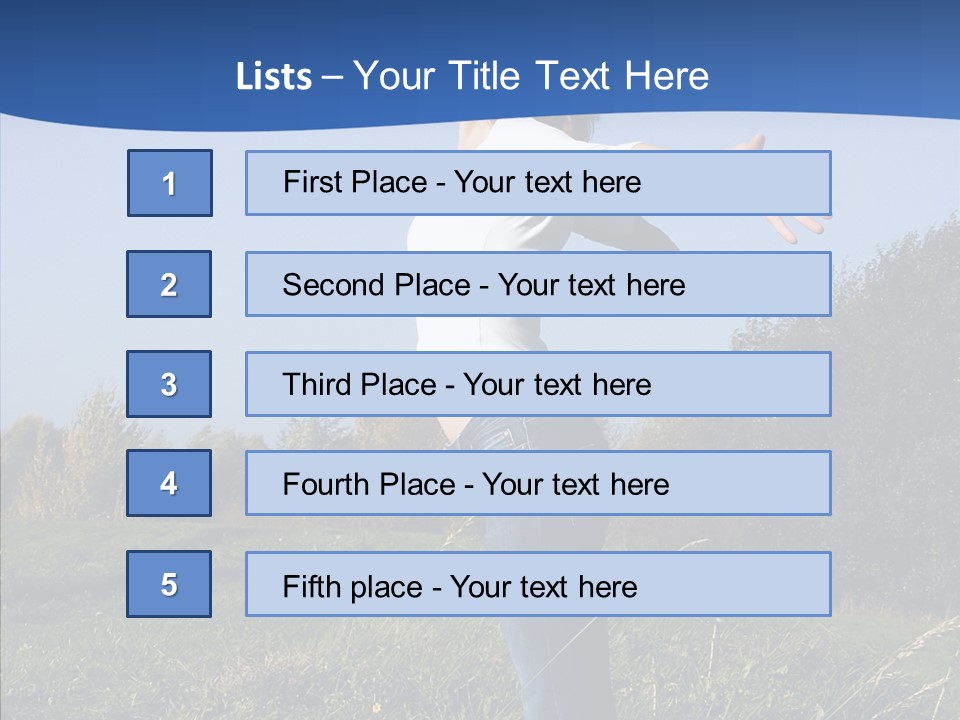
Task: Click the bold word "Lists" in title
Action: (273, 77)
